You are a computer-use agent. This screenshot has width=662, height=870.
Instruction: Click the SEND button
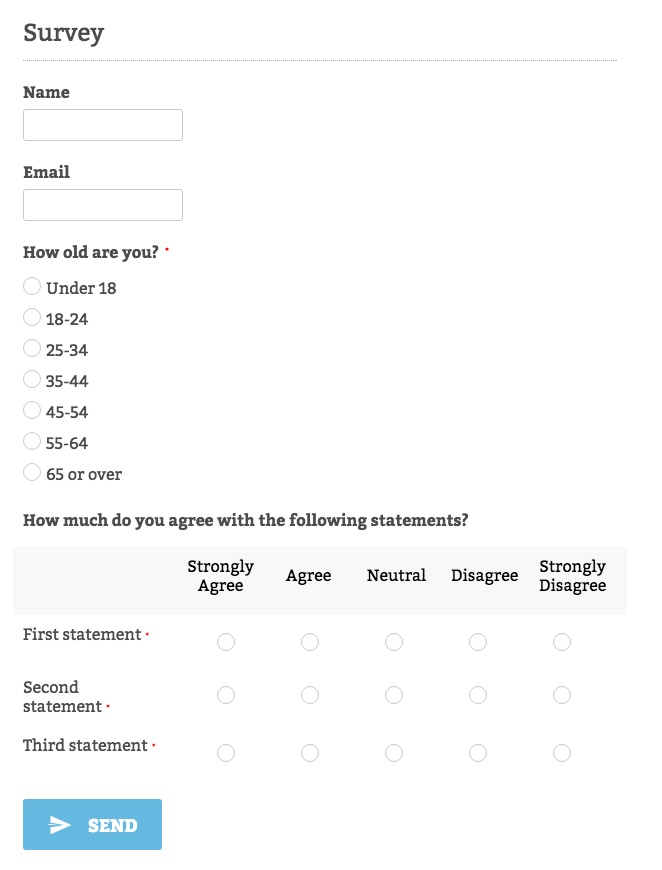point(92,824)
